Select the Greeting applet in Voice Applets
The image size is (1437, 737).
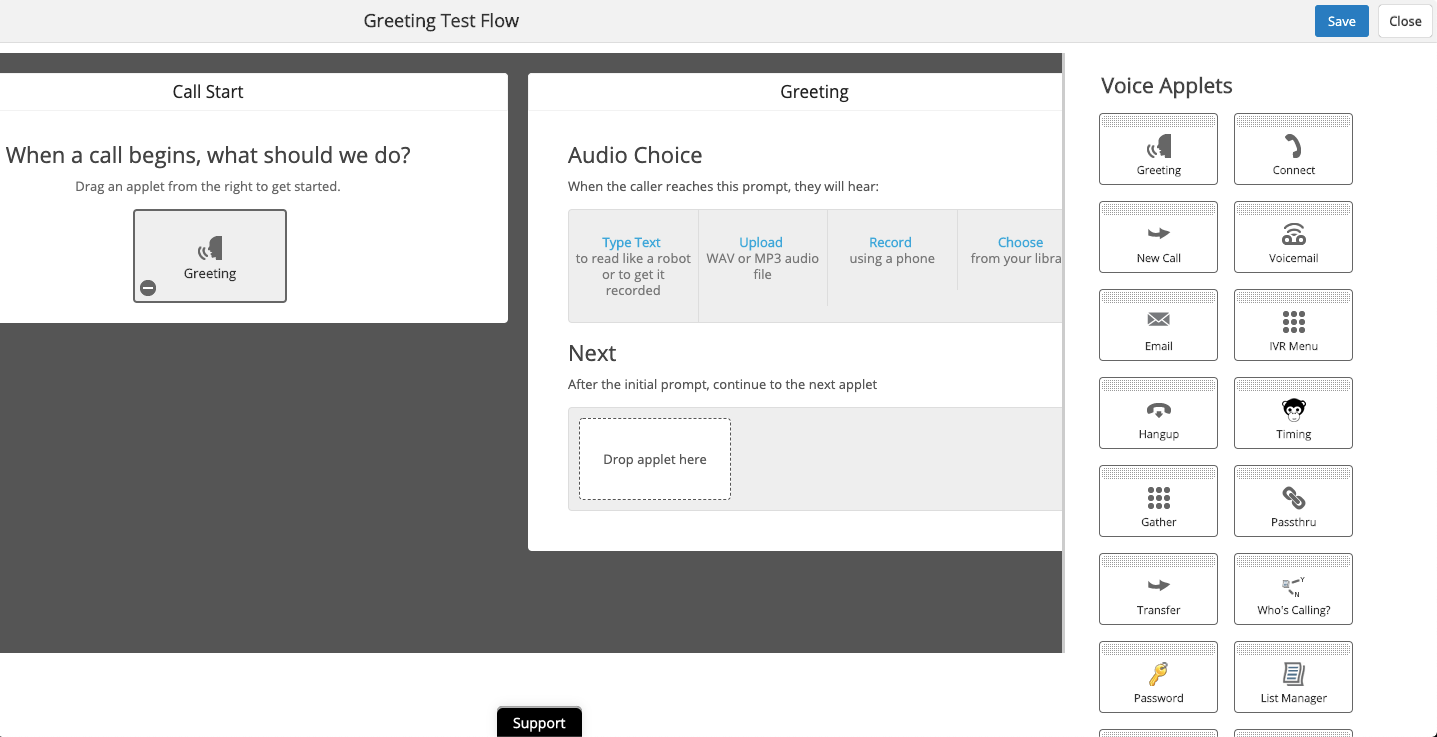tap(1158, 149)
